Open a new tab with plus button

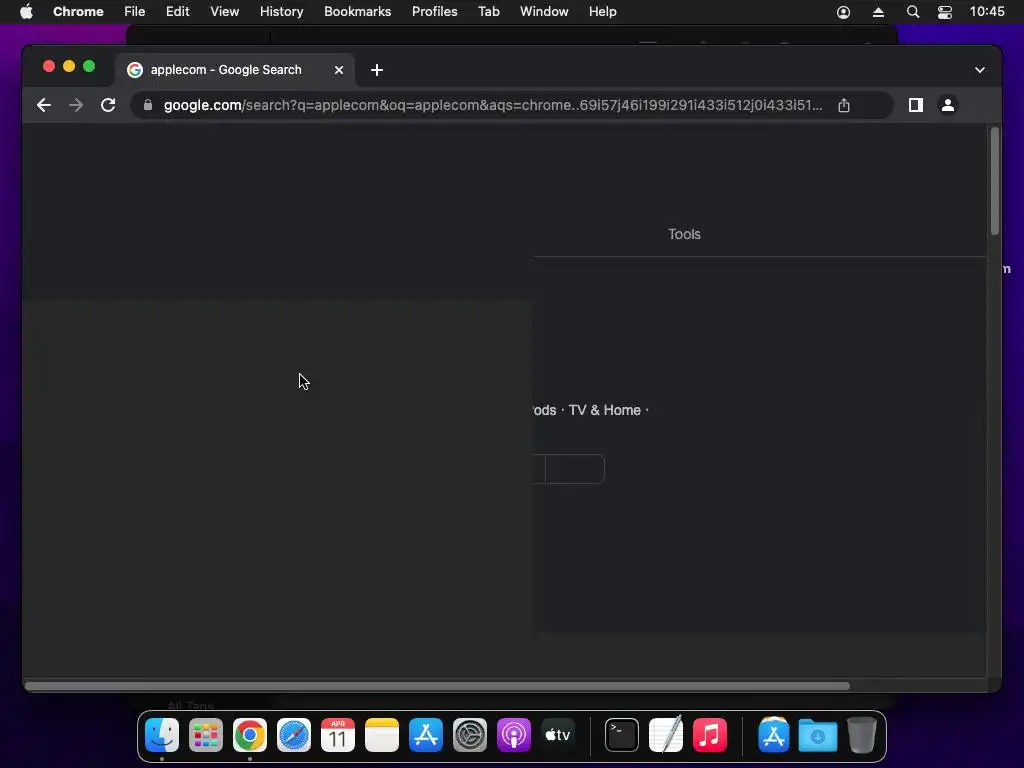click(377, 70)
